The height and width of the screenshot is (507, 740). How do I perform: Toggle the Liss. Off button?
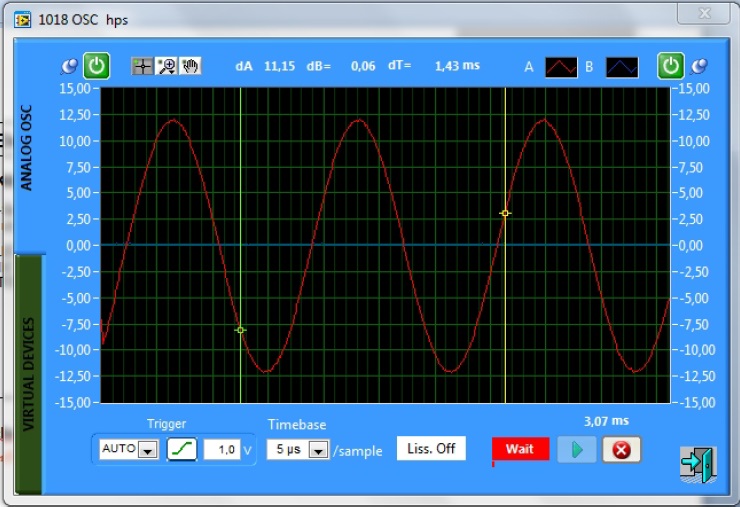point(431,448)
